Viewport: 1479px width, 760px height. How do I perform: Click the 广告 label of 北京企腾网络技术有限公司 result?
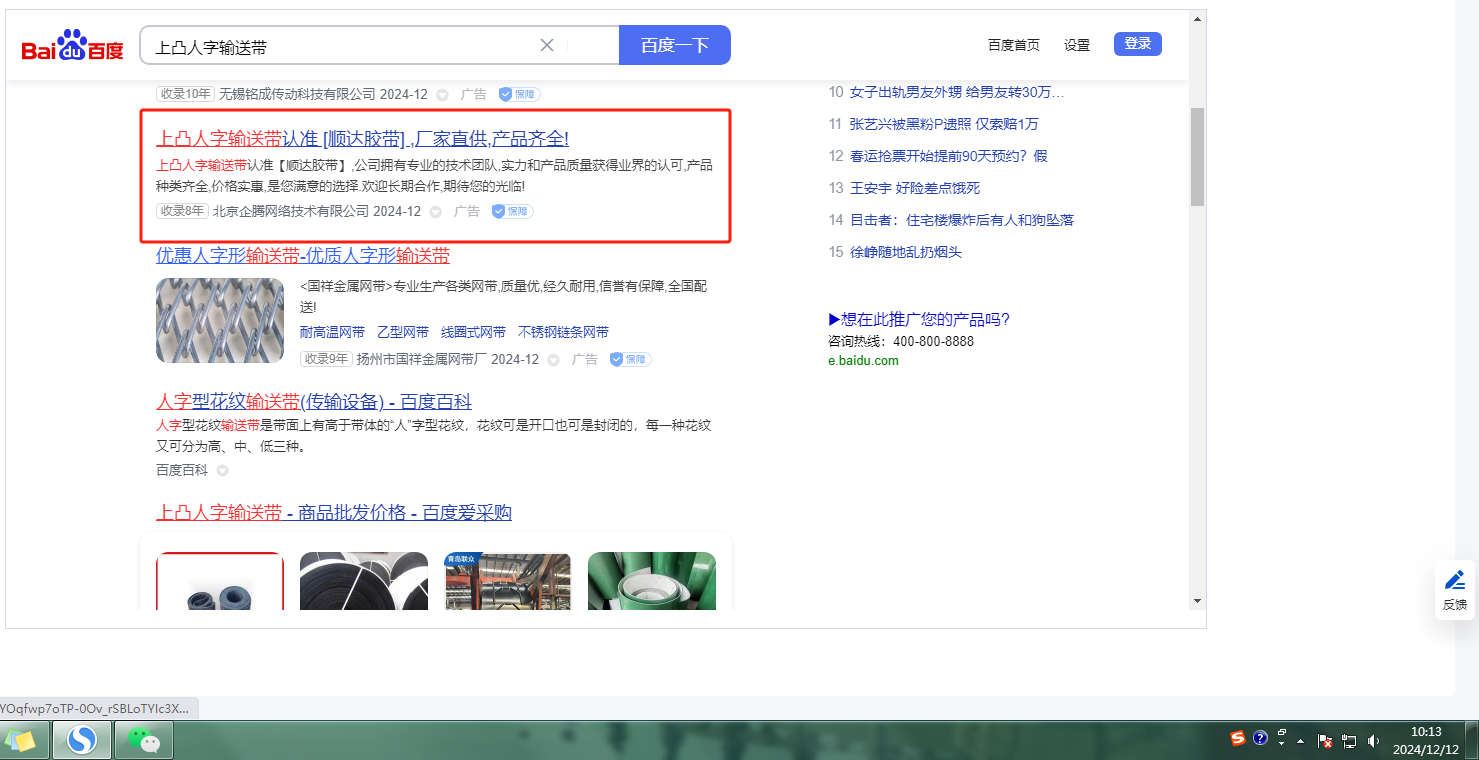[x=467, y=212]
